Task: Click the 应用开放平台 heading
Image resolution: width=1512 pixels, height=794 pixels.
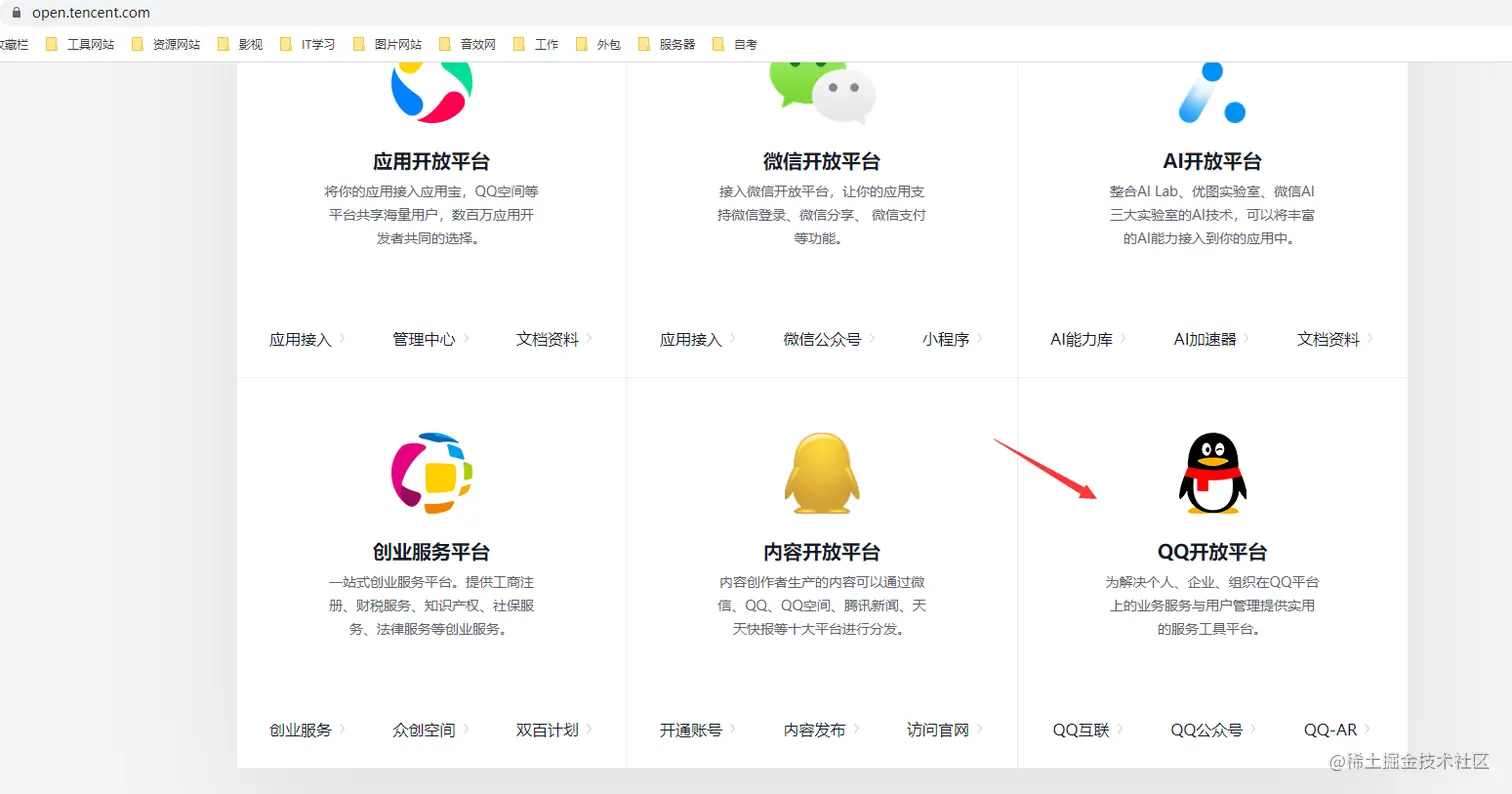Action: pos(431,162)
